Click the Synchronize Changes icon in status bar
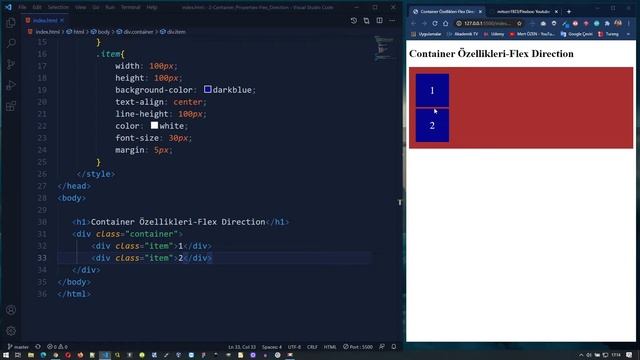The width and height of the screenshot is (640, 360). click(38, 347)
